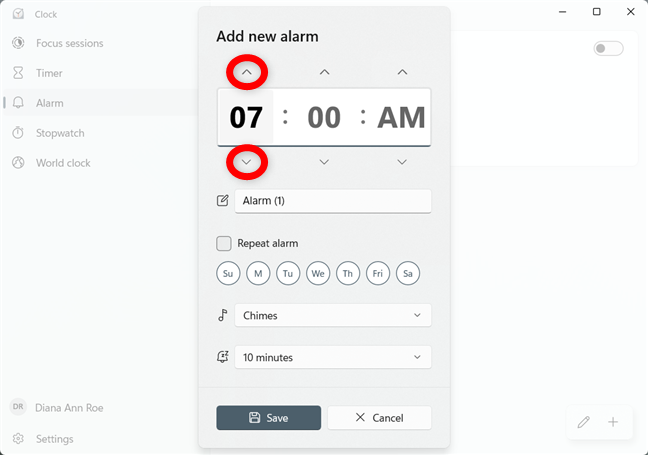Toggle Sunday repeat day button
648x455 pixels.
click(228, 273)
